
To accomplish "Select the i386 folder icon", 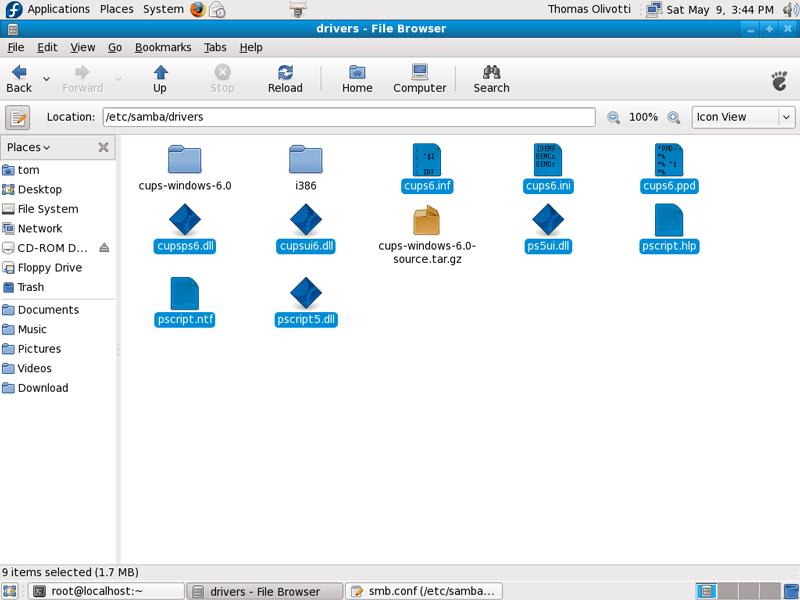I will (306, 160).
